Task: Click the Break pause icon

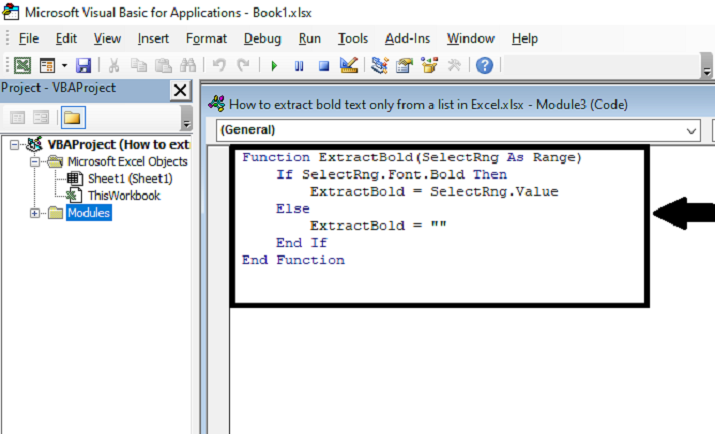Action: pos(299,66)
